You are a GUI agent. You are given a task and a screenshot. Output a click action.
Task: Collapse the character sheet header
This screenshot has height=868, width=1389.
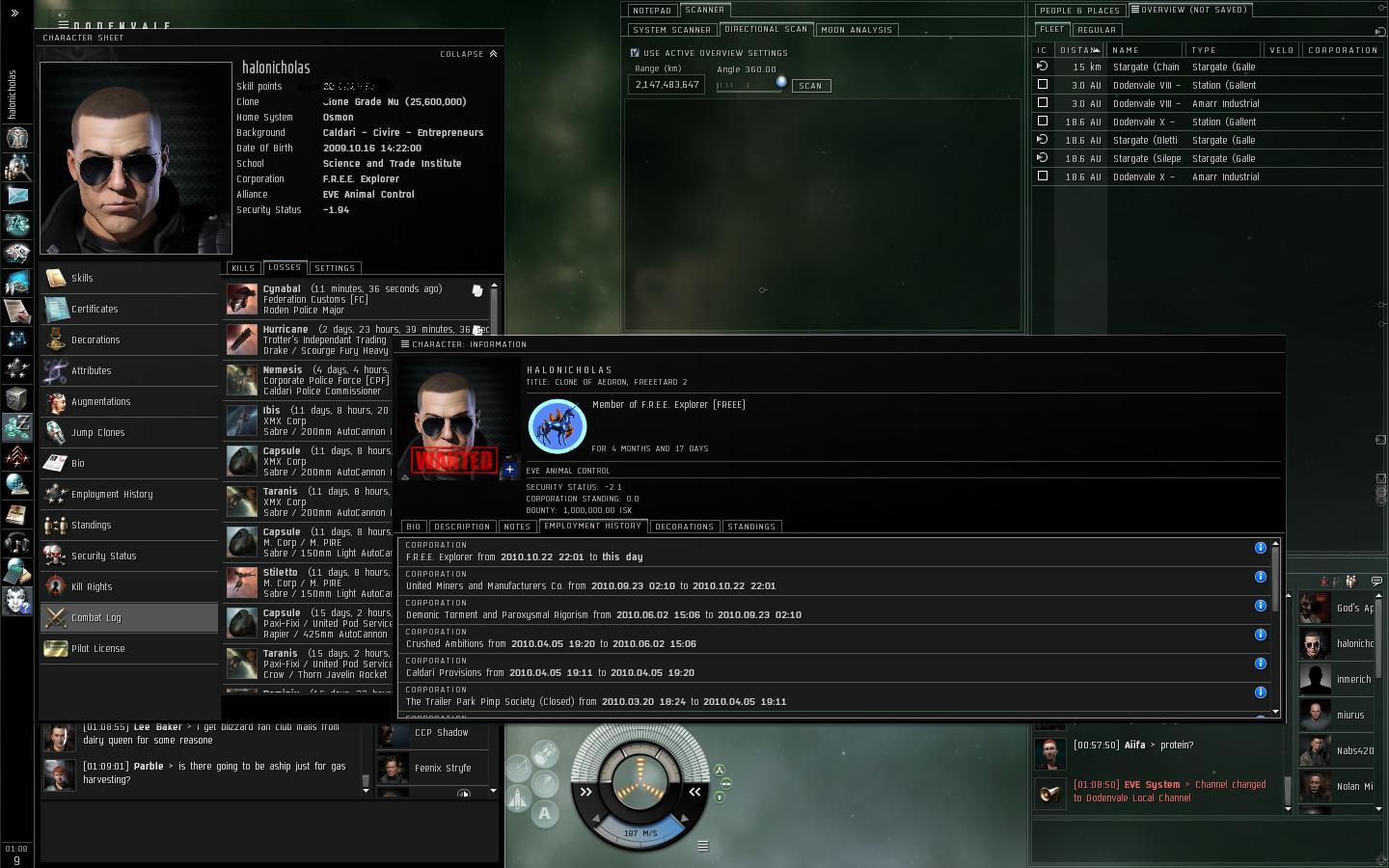coord(469,54)
